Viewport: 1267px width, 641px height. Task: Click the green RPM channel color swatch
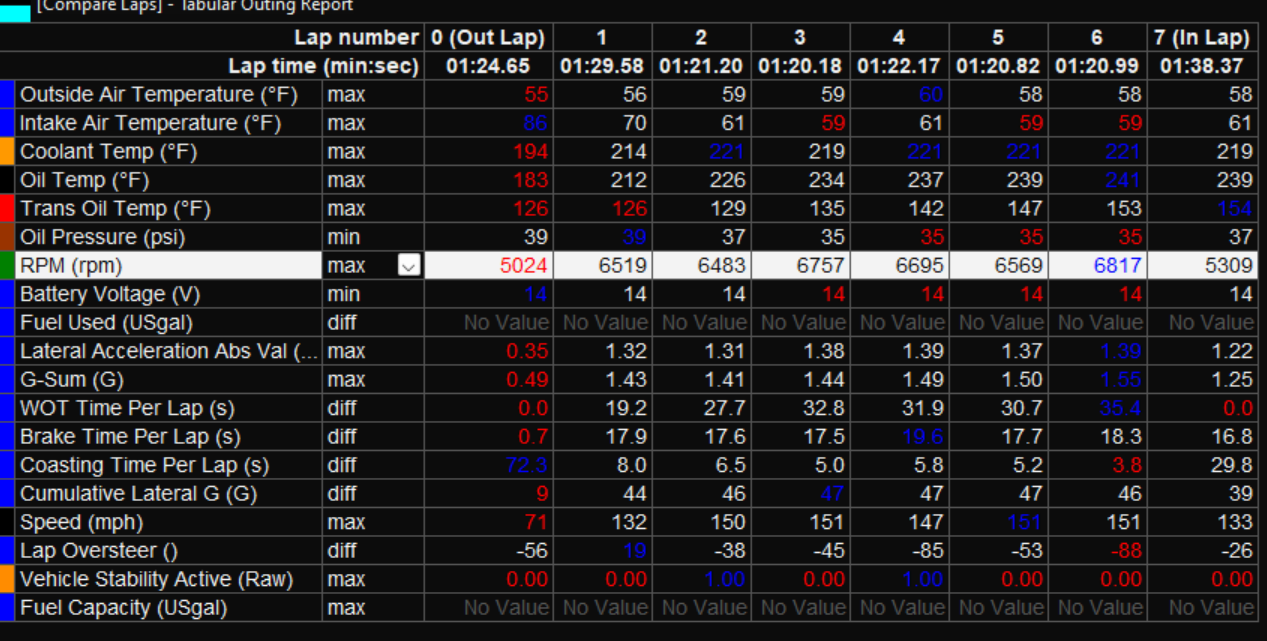(7, 266)
